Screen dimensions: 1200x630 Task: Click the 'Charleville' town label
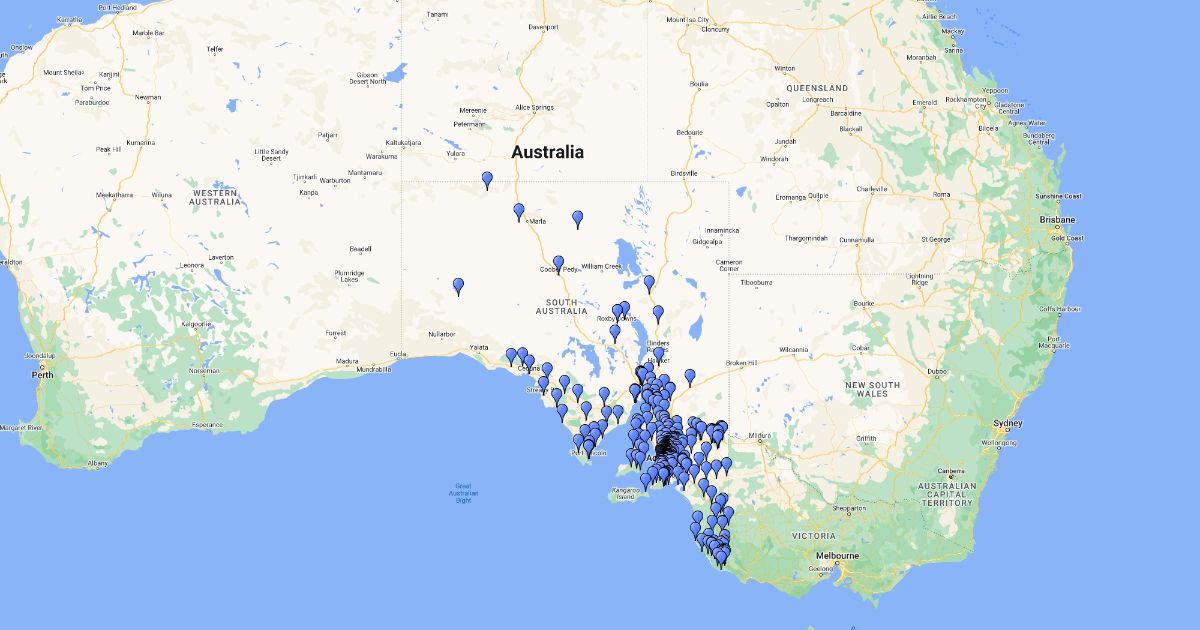click(872, 189)
